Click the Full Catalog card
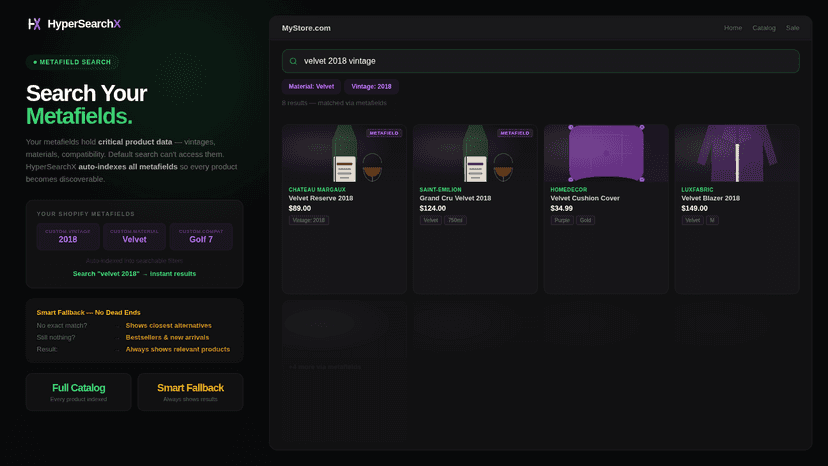828x466 pixels. 79,392
